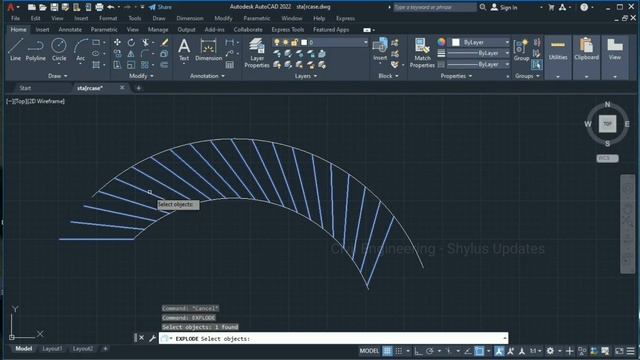This screenshot has height=360, width=640.
Task: Click Sign In
Action: point(504,7)
